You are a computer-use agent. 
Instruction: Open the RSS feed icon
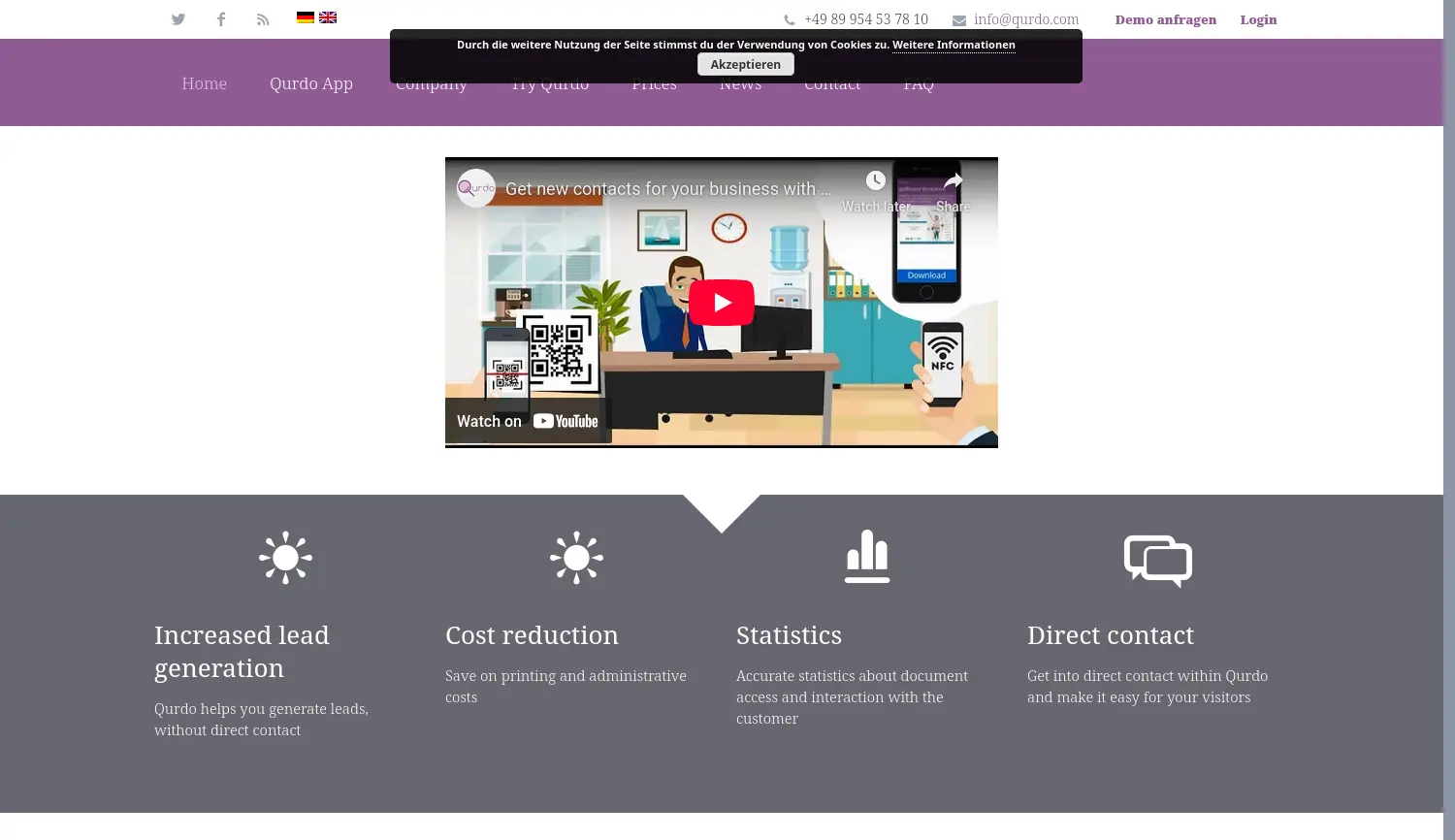(263, 19)
